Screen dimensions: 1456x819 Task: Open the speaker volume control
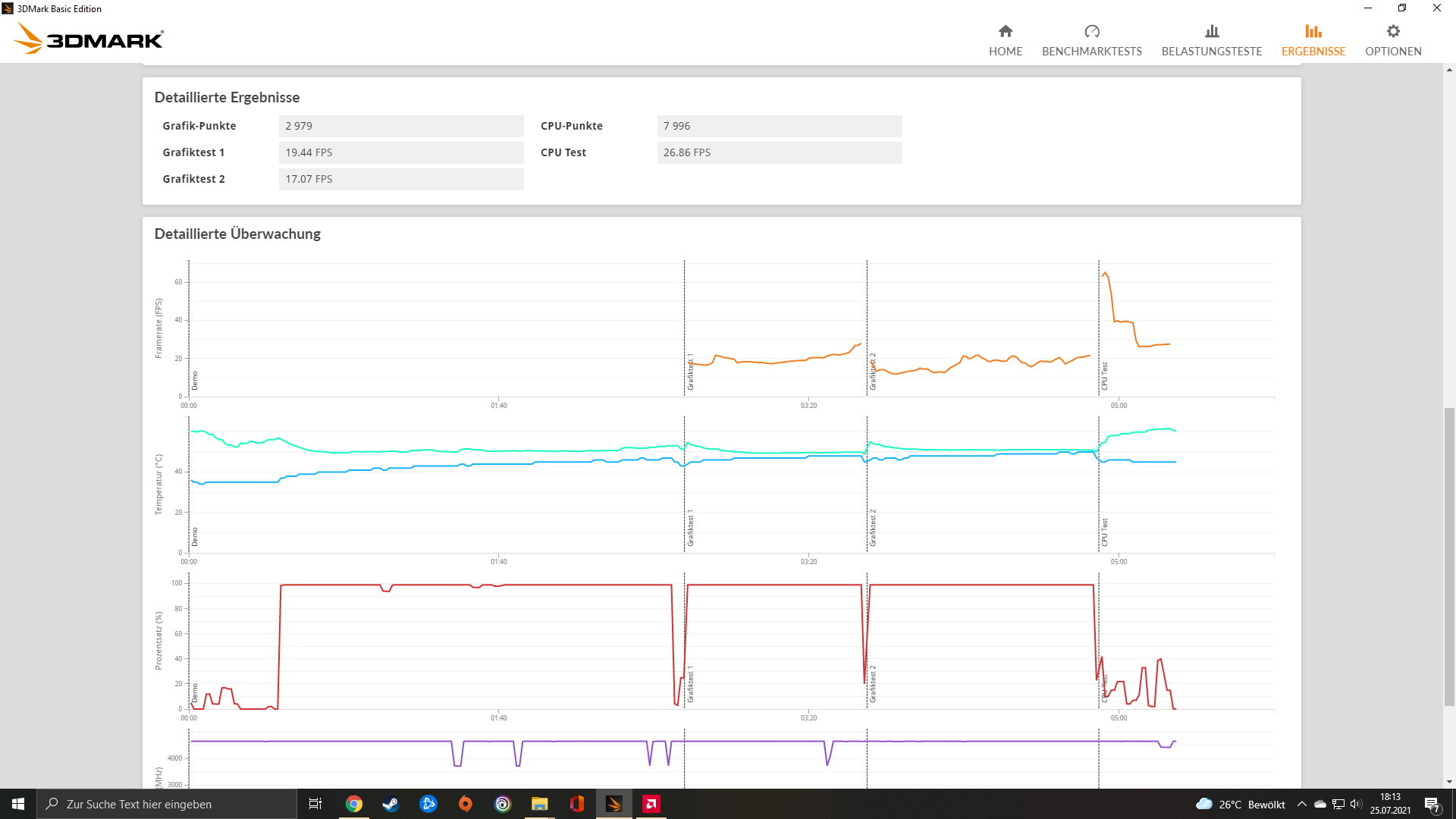click(x=1356, y=804)
